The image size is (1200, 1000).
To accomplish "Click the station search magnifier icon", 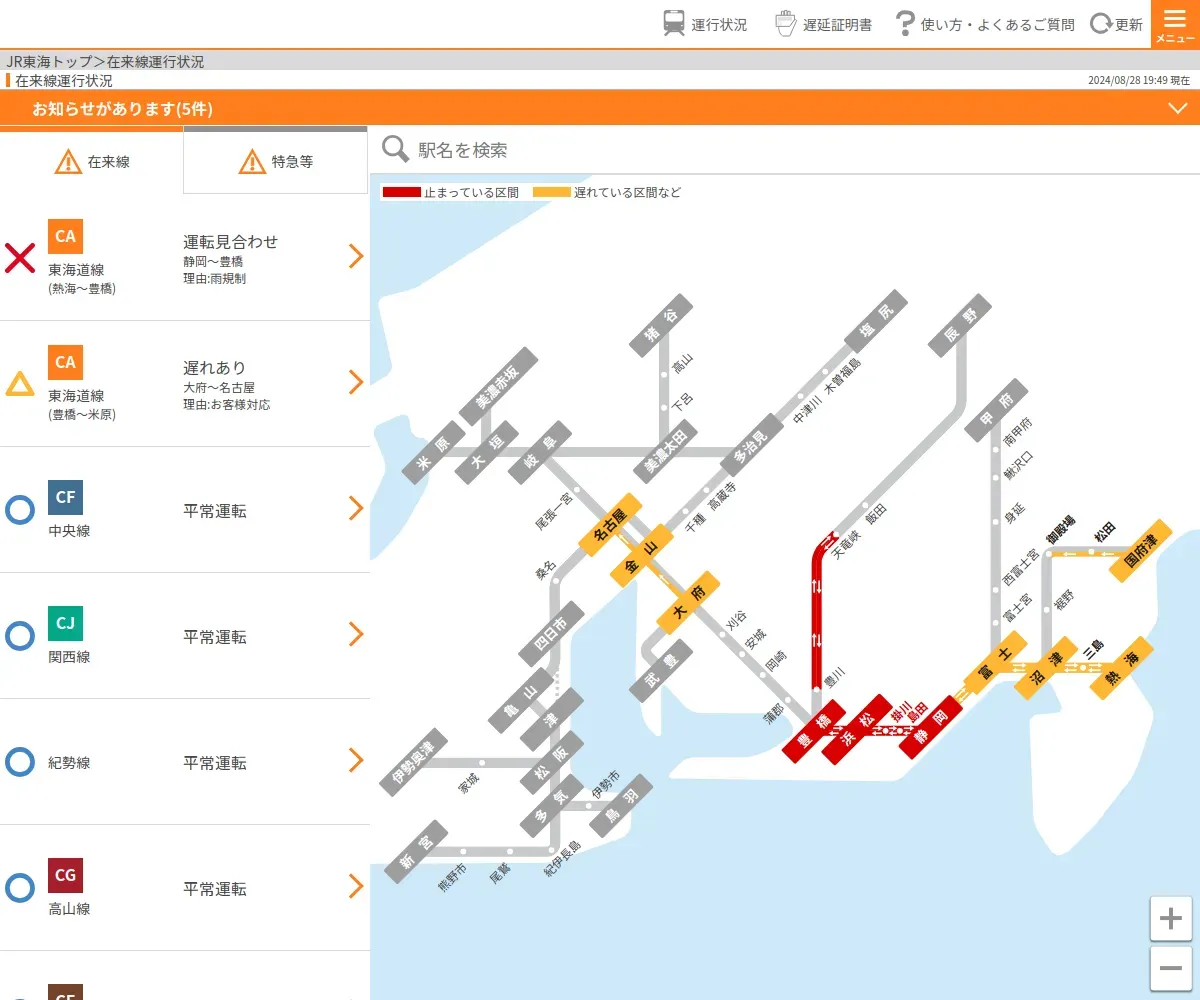I will [x=396, y=149].
